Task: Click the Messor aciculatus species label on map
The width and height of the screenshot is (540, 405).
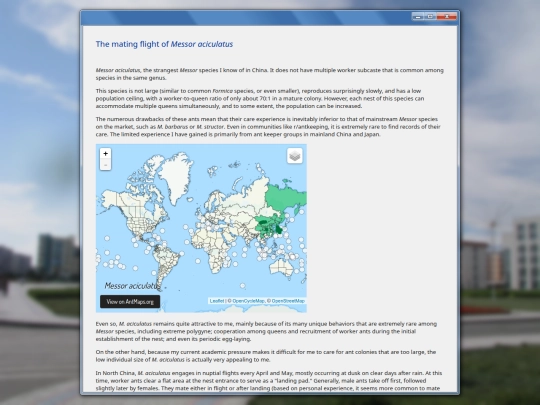Action: (x=132, y=285)
